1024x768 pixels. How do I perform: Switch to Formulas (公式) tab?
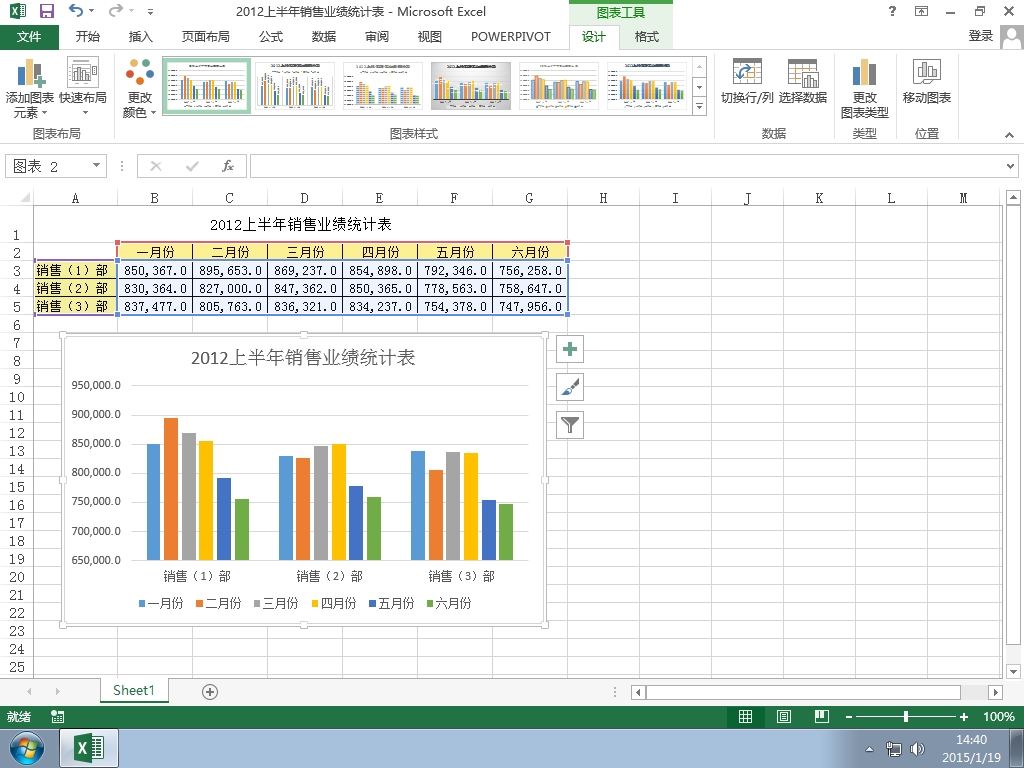coord(270,37)
